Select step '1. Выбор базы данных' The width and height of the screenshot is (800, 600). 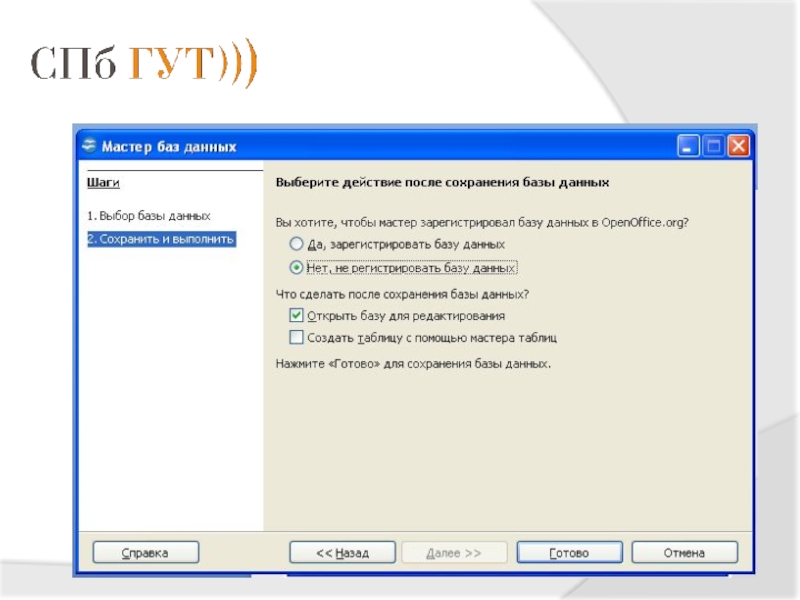pos(148,216)
